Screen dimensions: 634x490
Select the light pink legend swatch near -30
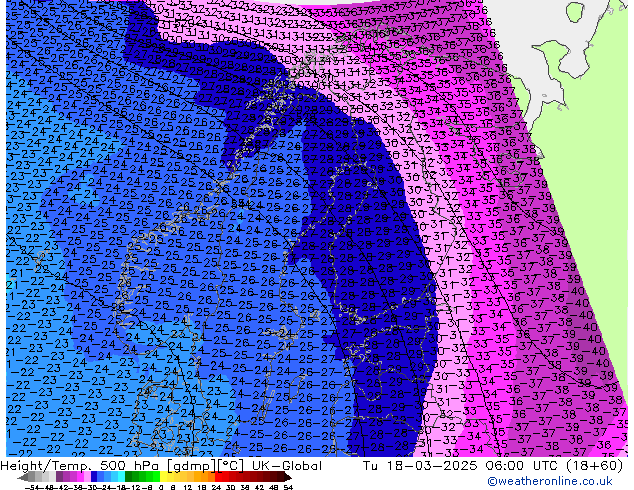point(87,477)
